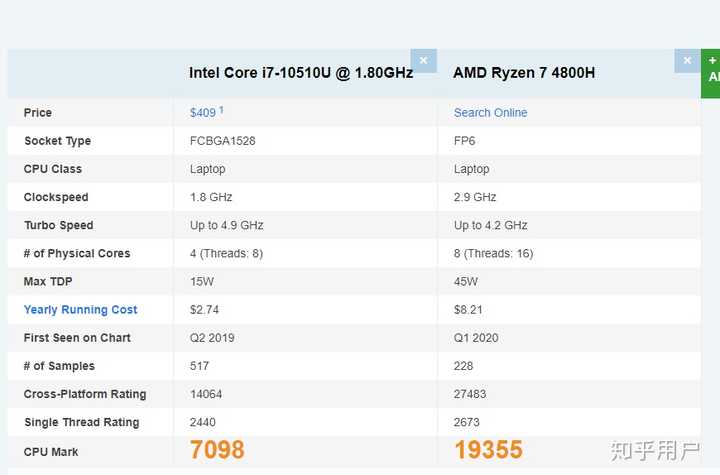The height and width of the screenshot is (475, 720).
Task: Select the 228 samples value
Action: pos(463,366)
